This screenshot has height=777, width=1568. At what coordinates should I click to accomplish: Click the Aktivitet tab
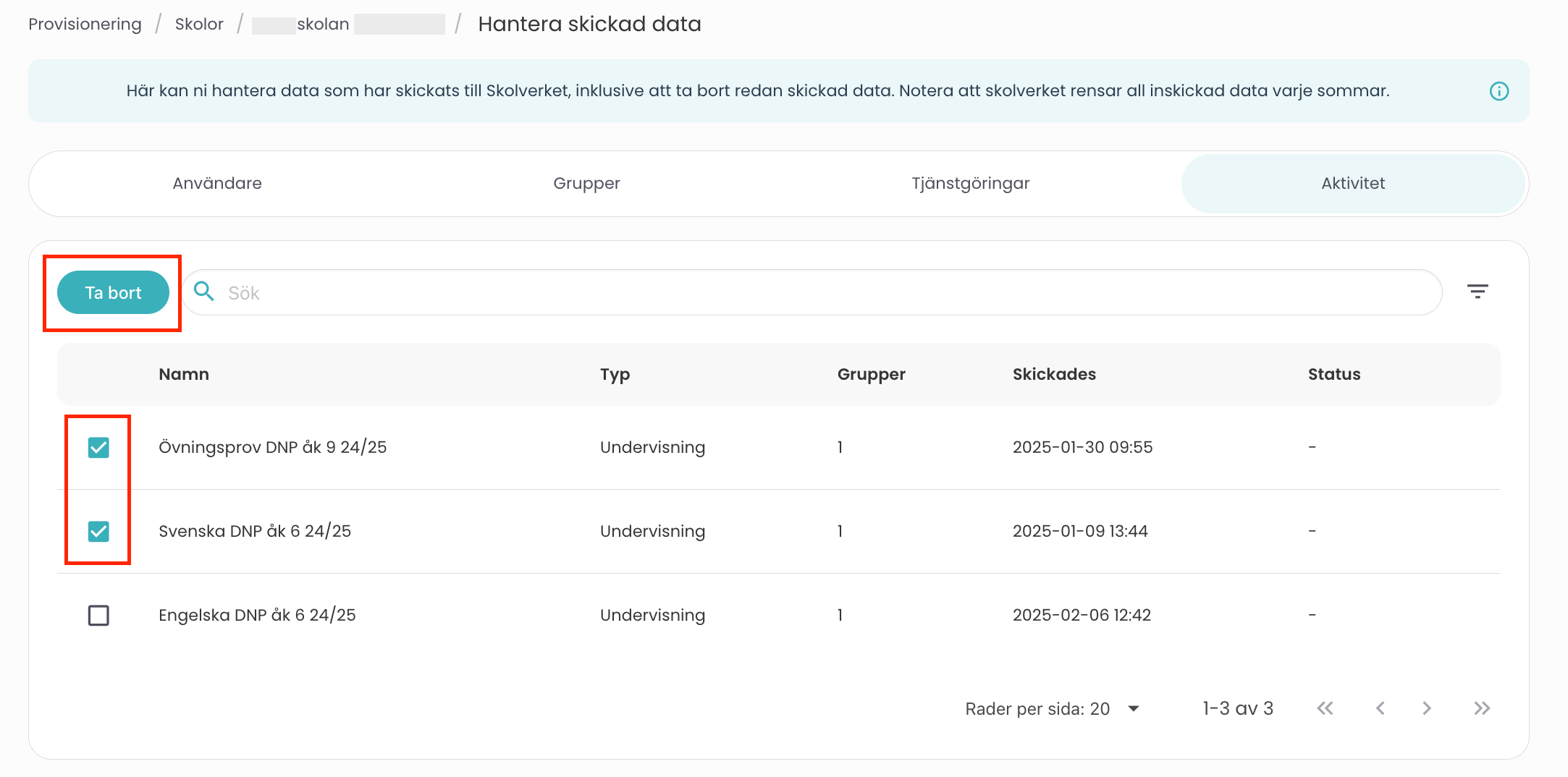click(1352, 184)
